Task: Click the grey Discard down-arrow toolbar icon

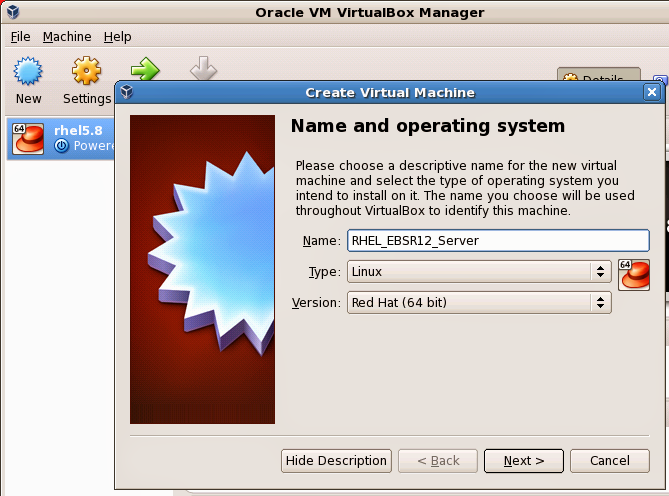Action: (x=203, y=68)
